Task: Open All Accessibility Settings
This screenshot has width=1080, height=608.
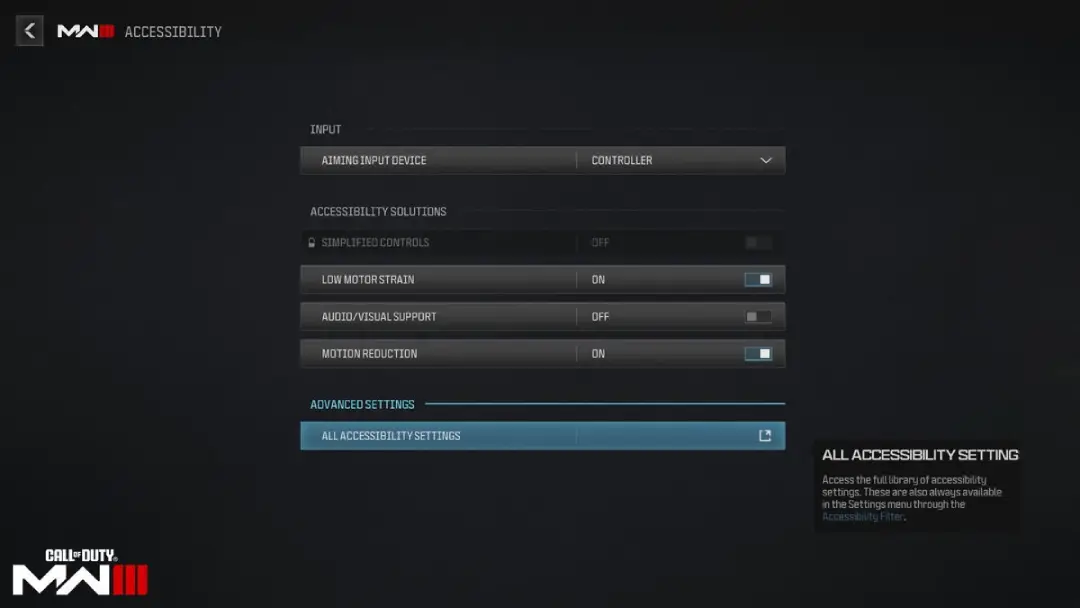Action: 543,436
